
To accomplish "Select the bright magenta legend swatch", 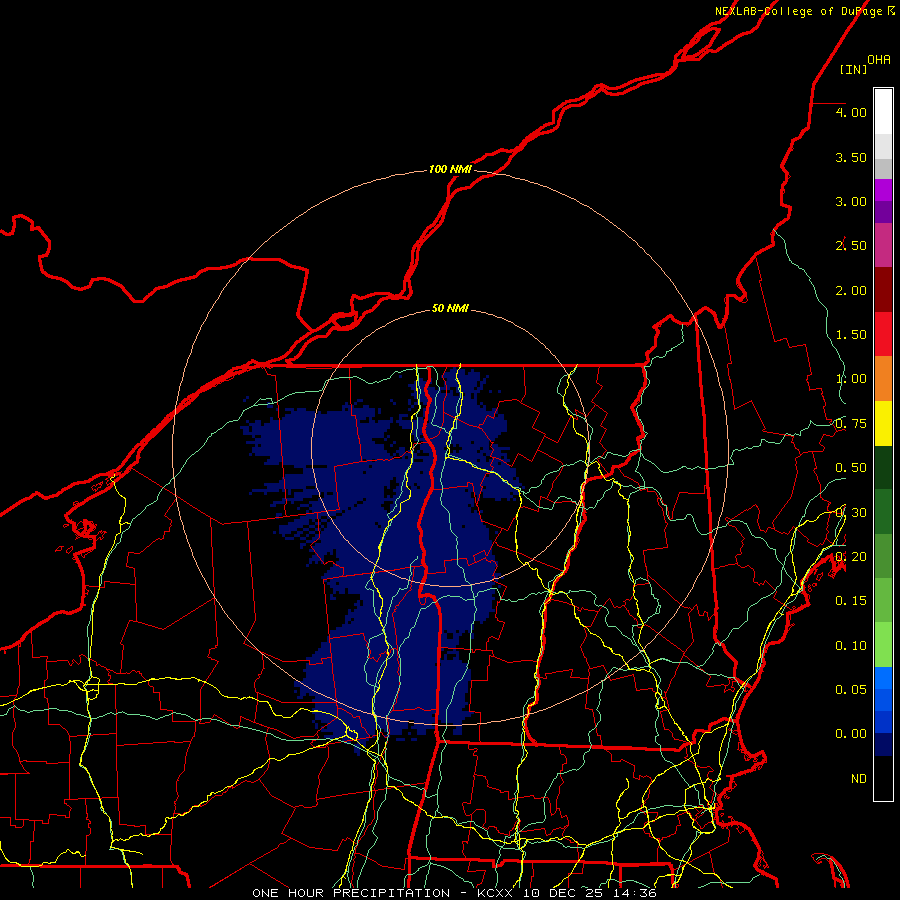I will click(x=883, y=190).
